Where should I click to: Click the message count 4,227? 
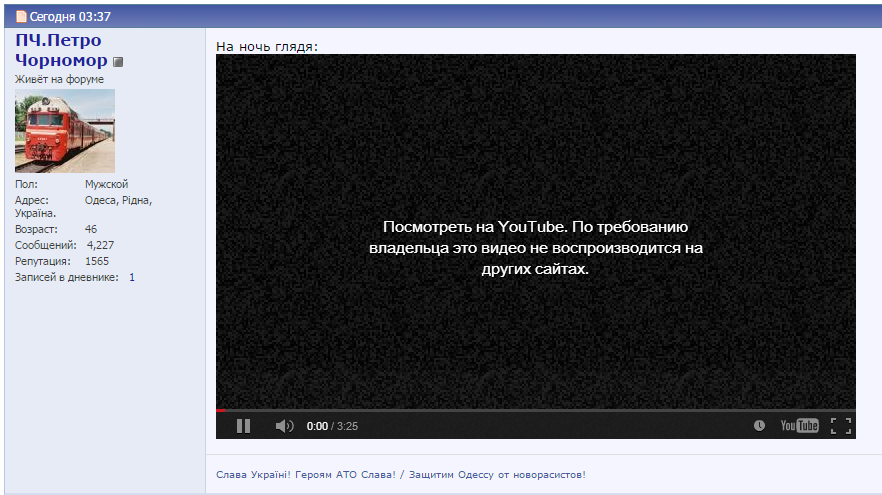click(100, 245)
